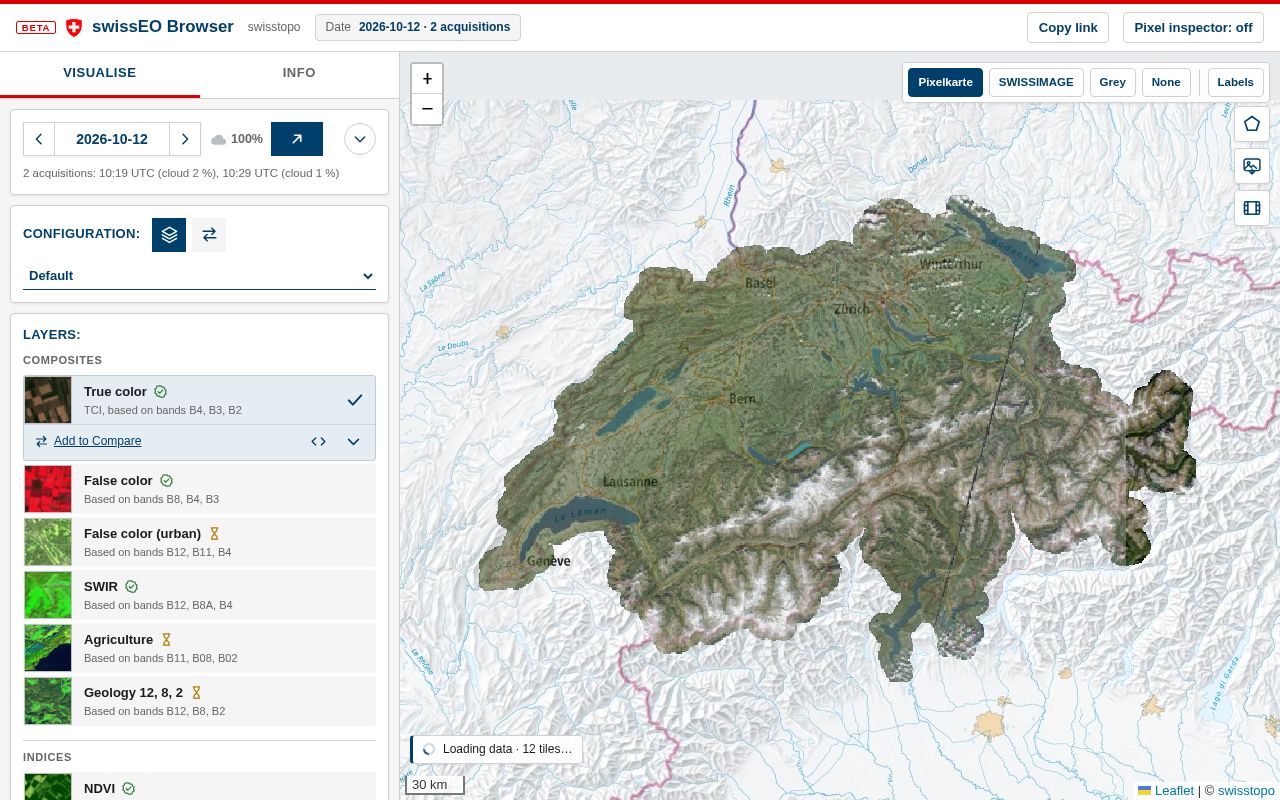Click the cloud cover 100% indicator
Viewport: 1280px width, 800px height.
coord(237,139)
